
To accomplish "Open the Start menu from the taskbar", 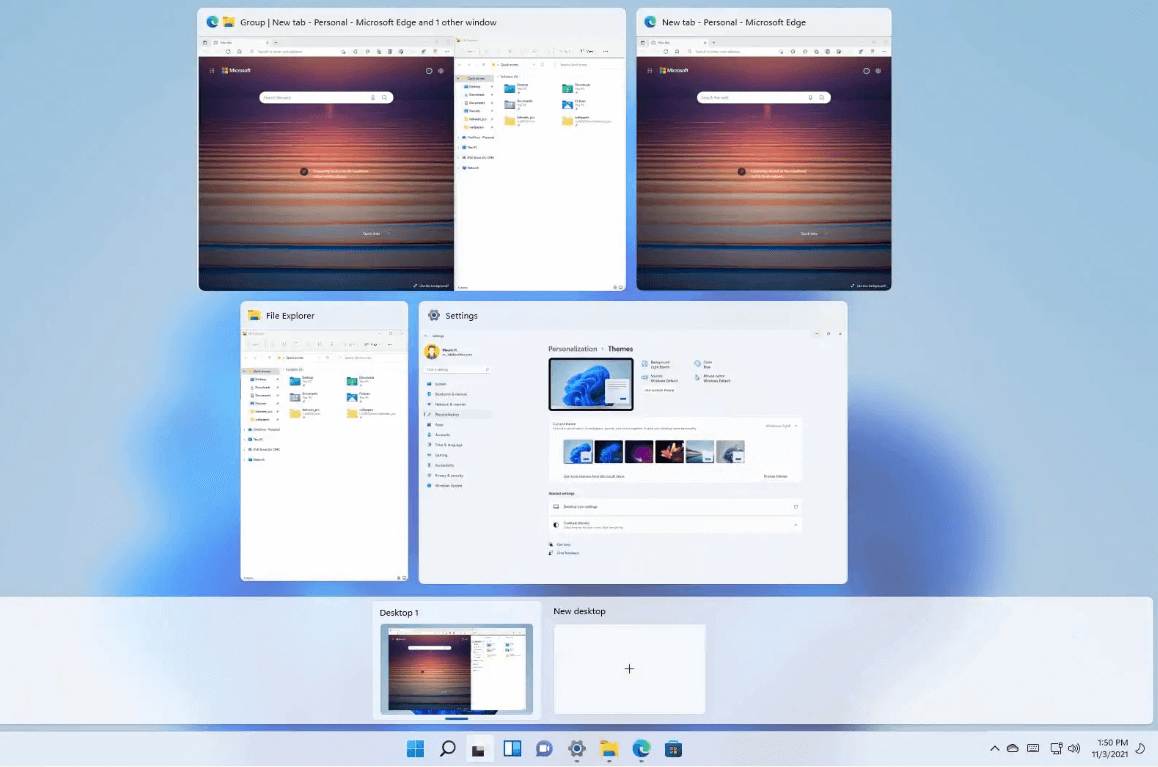I will [x=415, y=748].
